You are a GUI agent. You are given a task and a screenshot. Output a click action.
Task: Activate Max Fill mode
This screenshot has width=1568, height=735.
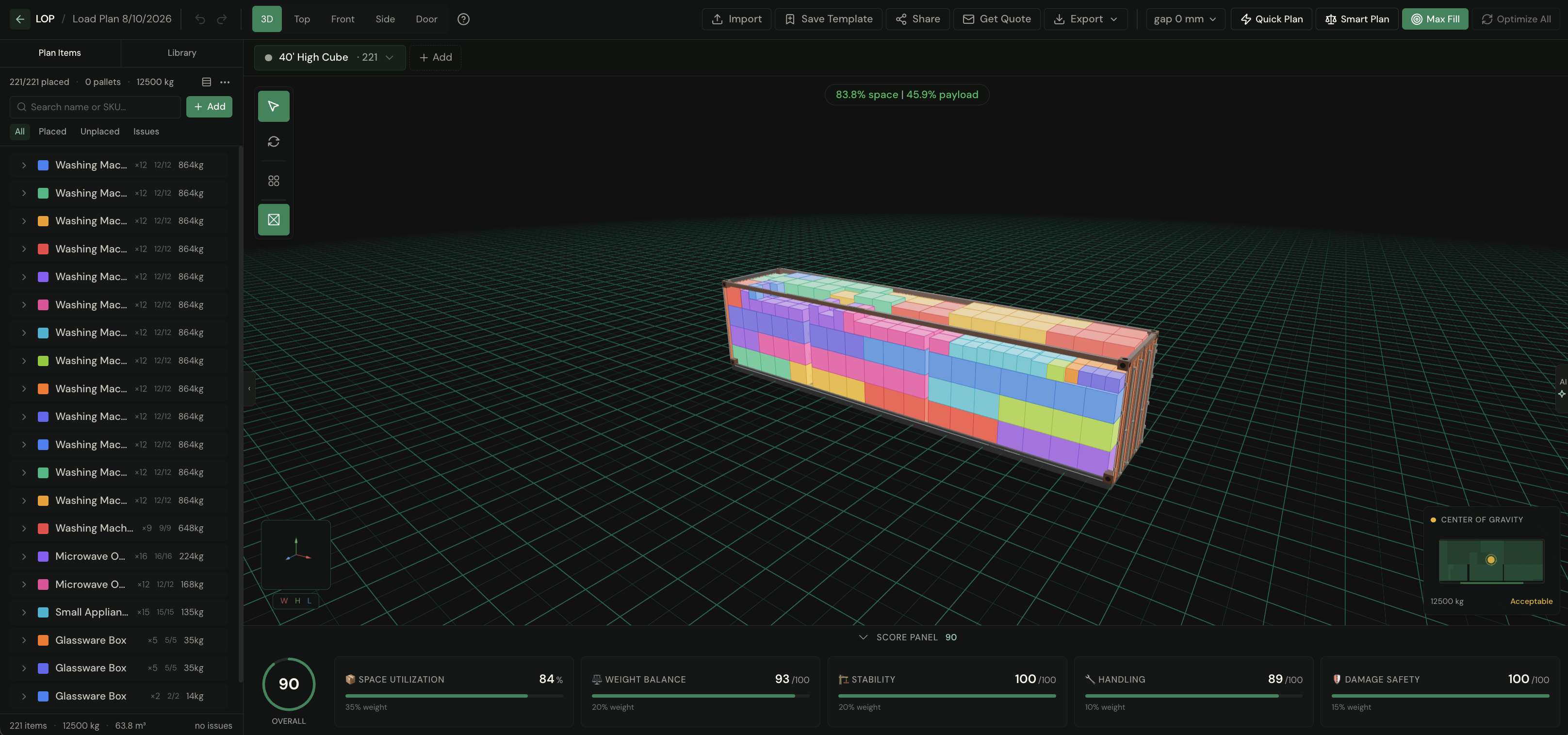1435,19
